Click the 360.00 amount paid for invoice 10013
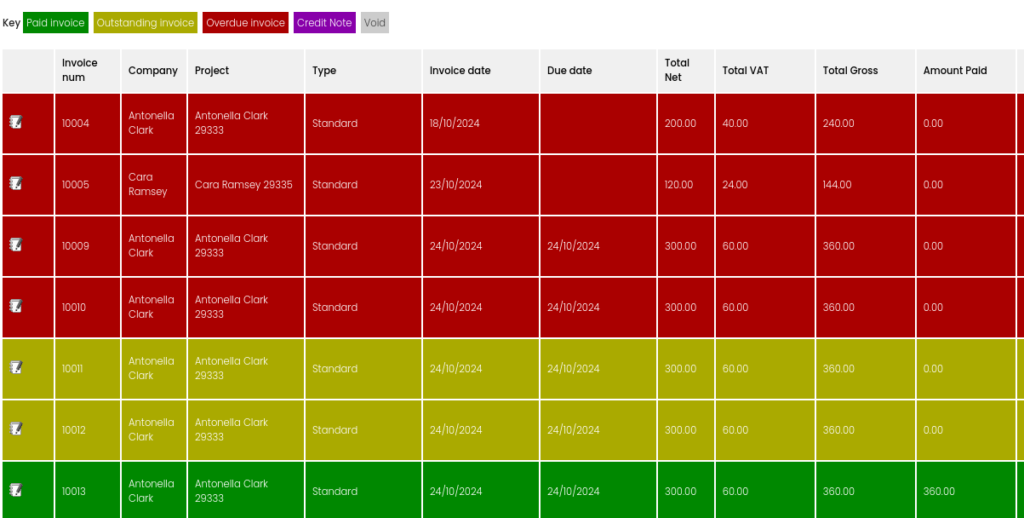The image size is (1024, 518). tap(939, 491)
